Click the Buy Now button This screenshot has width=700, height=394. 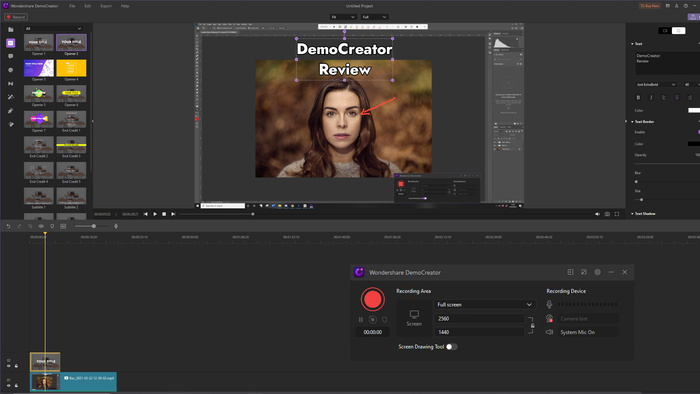click(650, 6)
